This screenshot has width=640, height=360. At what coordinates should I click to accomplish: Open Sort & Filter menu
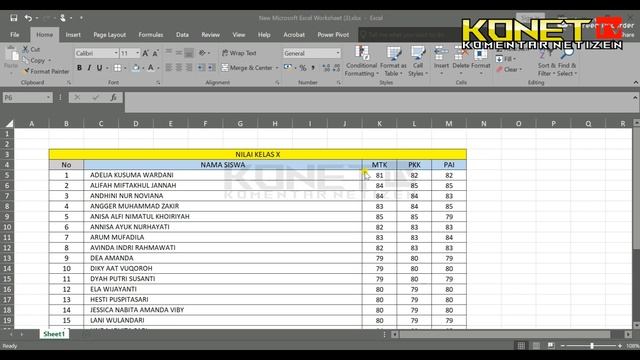coord(547,61)
